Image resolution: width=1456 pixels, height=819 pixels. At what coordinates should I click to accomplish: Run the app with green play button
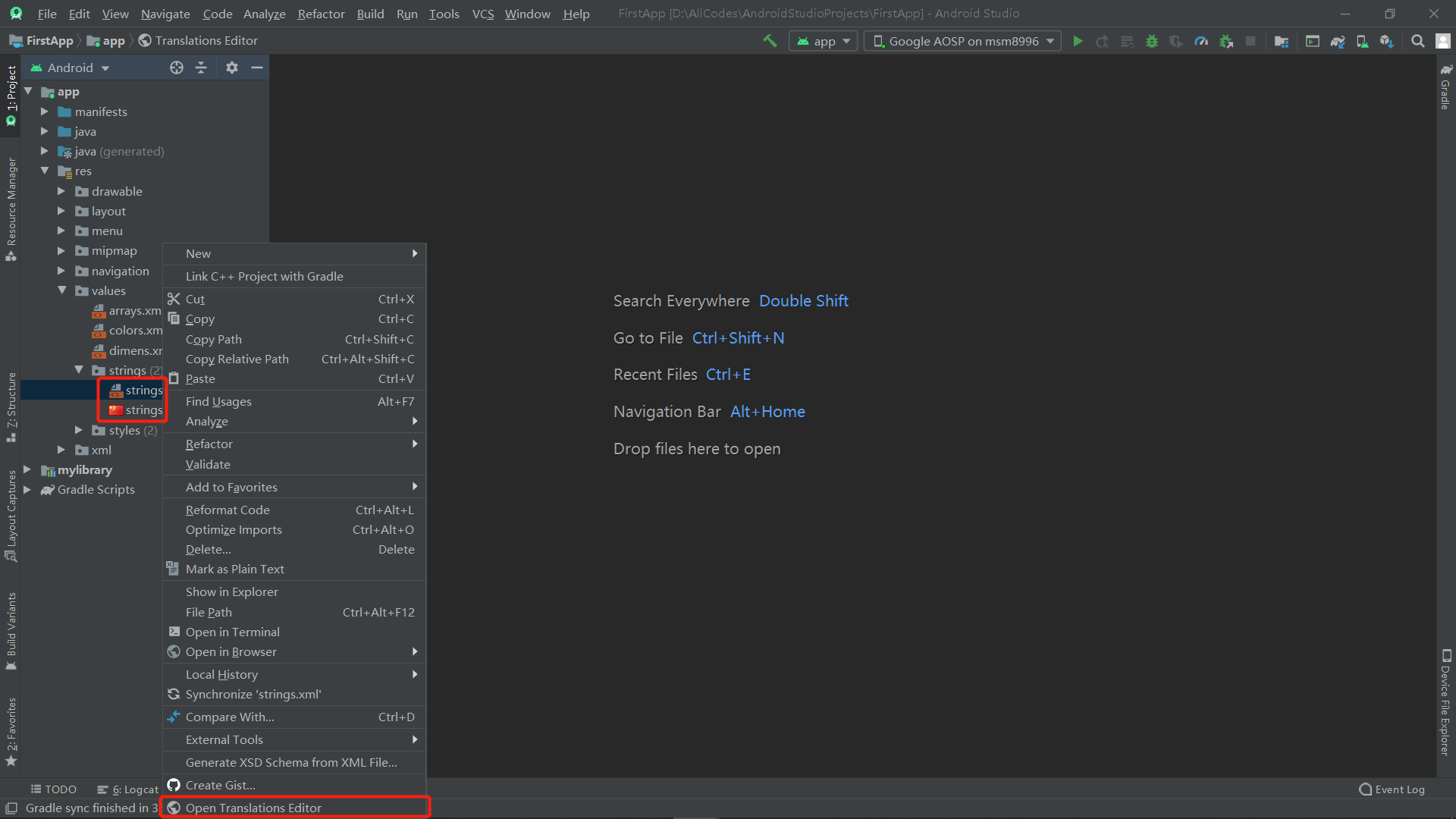tap(1078, 41)
